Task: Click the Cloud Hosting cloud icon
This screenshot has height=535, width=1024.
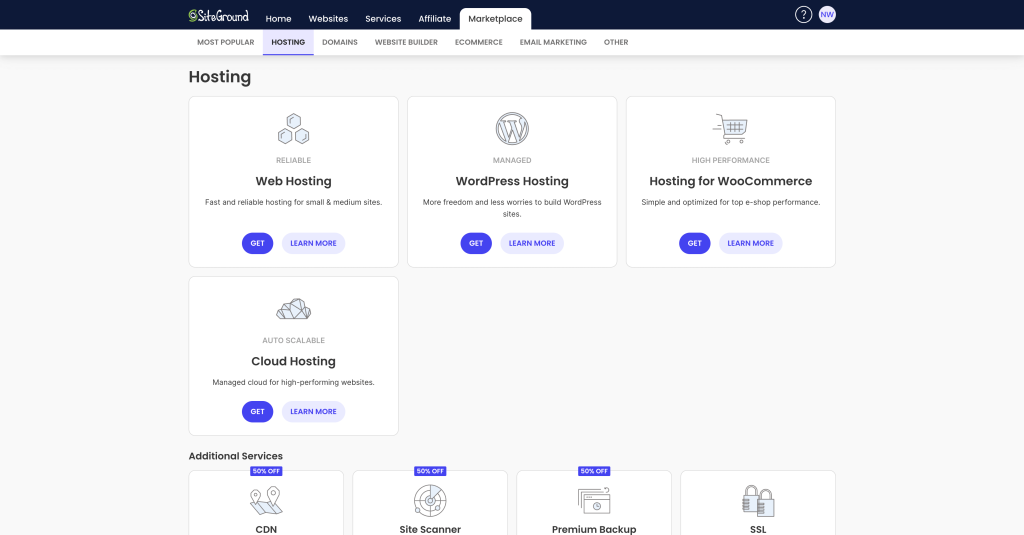Action: tap(293, 309)
